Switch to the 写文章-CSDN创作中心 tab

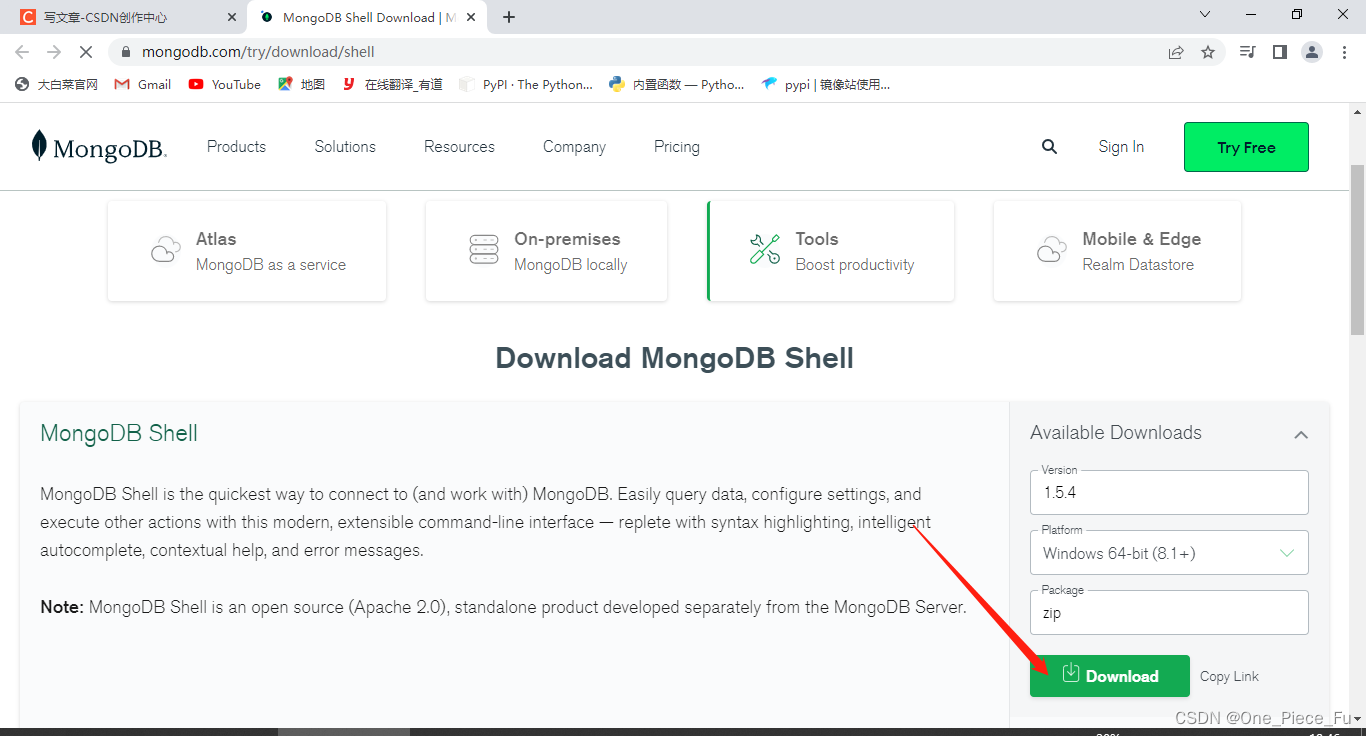pyautogui.click(x=126, y=18)
